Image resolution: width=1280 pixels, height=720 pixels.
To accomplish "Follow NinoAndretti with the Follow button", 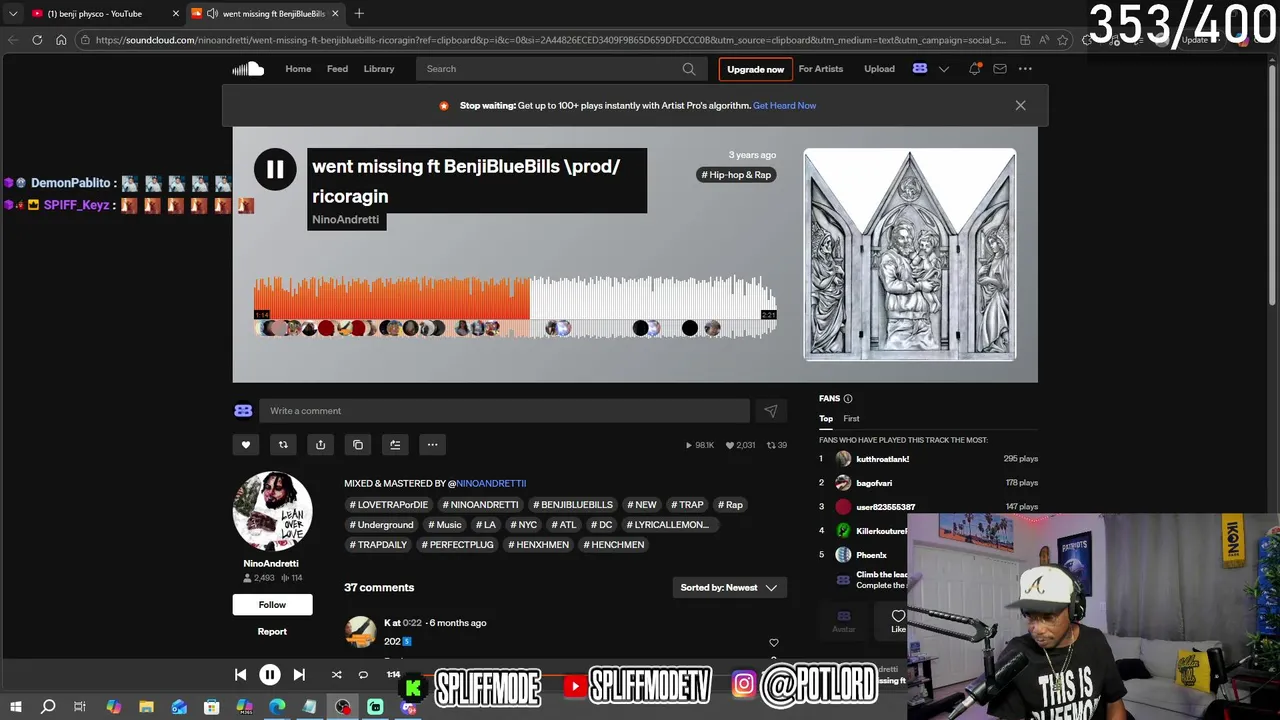I will (x=272, y=604).
